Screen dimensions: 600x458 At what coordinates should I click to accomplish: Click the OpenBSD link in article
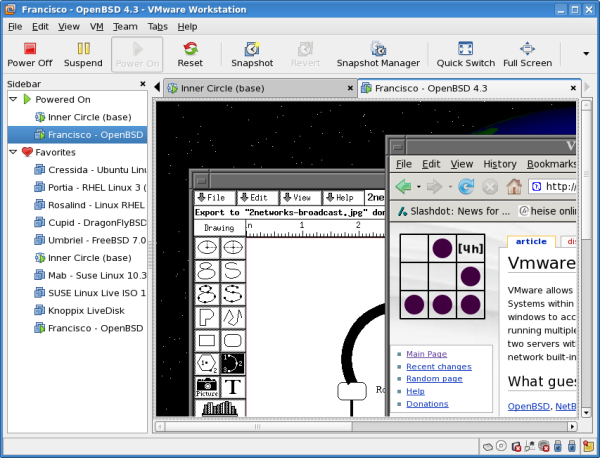[528, 406]
